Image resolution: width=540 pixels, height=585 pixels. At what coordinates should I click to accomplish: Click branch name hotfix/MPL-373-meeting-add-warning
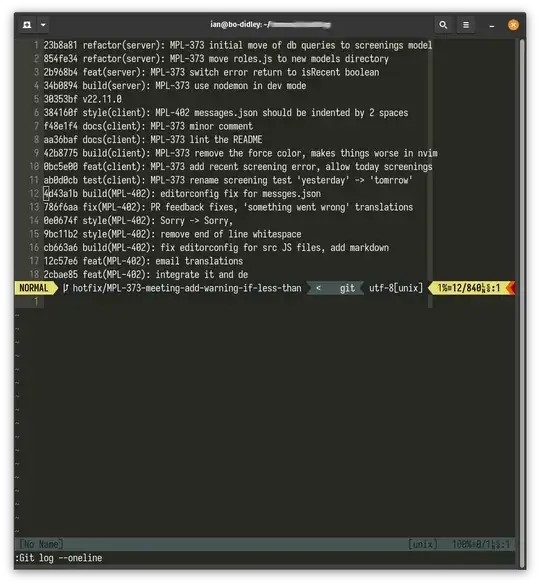(x=187, y=288)
